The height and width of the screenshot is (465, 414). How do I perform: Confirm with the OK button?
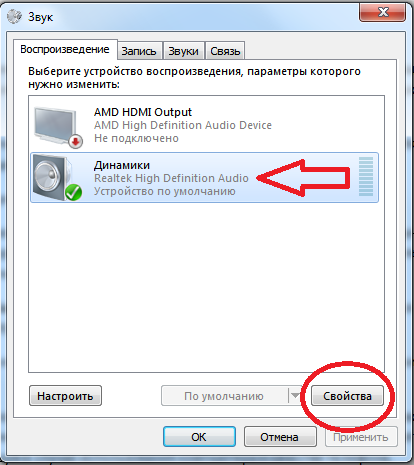pos(199,437)
